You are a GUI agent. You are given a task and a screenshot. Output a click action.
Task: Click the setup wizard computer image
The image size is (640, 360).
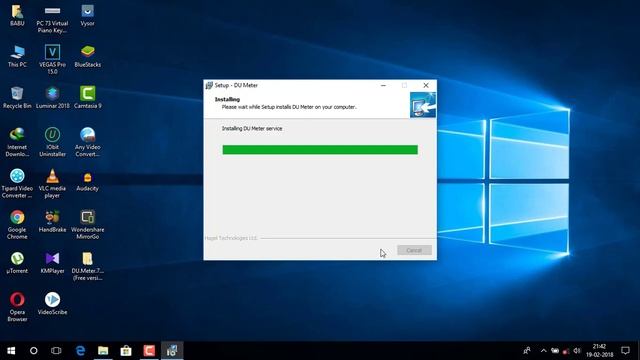[423, 105]
